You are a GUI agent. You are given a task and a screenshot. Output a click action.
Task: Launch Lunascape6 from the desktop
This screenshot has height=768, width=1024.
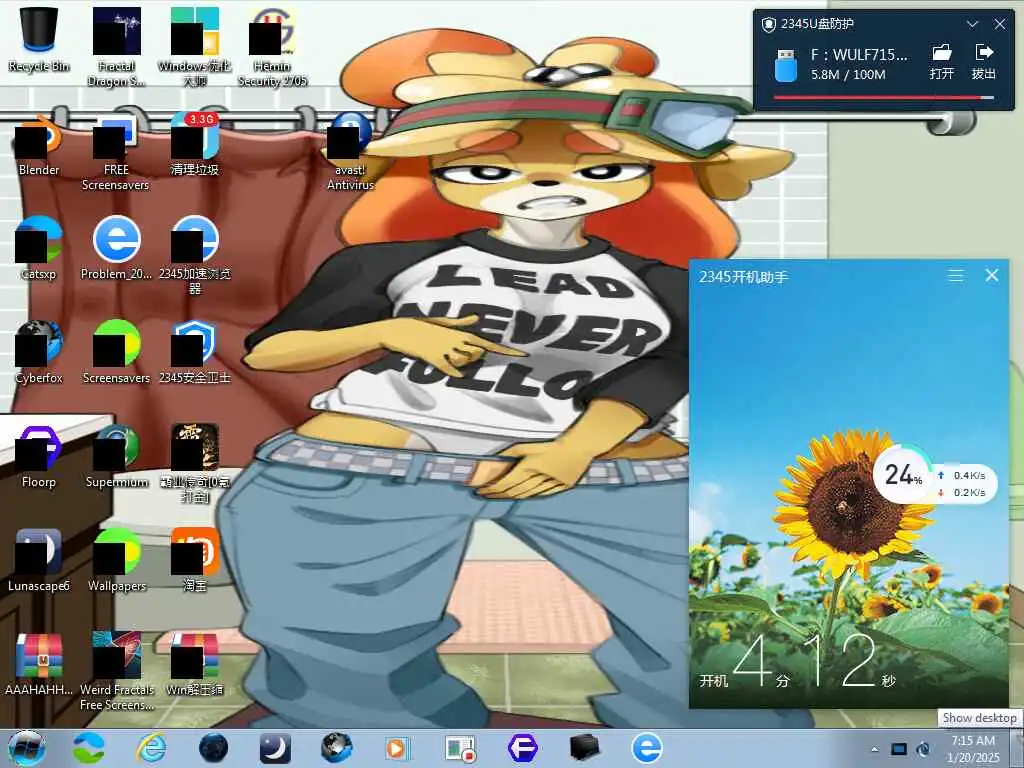pos(39,560)
